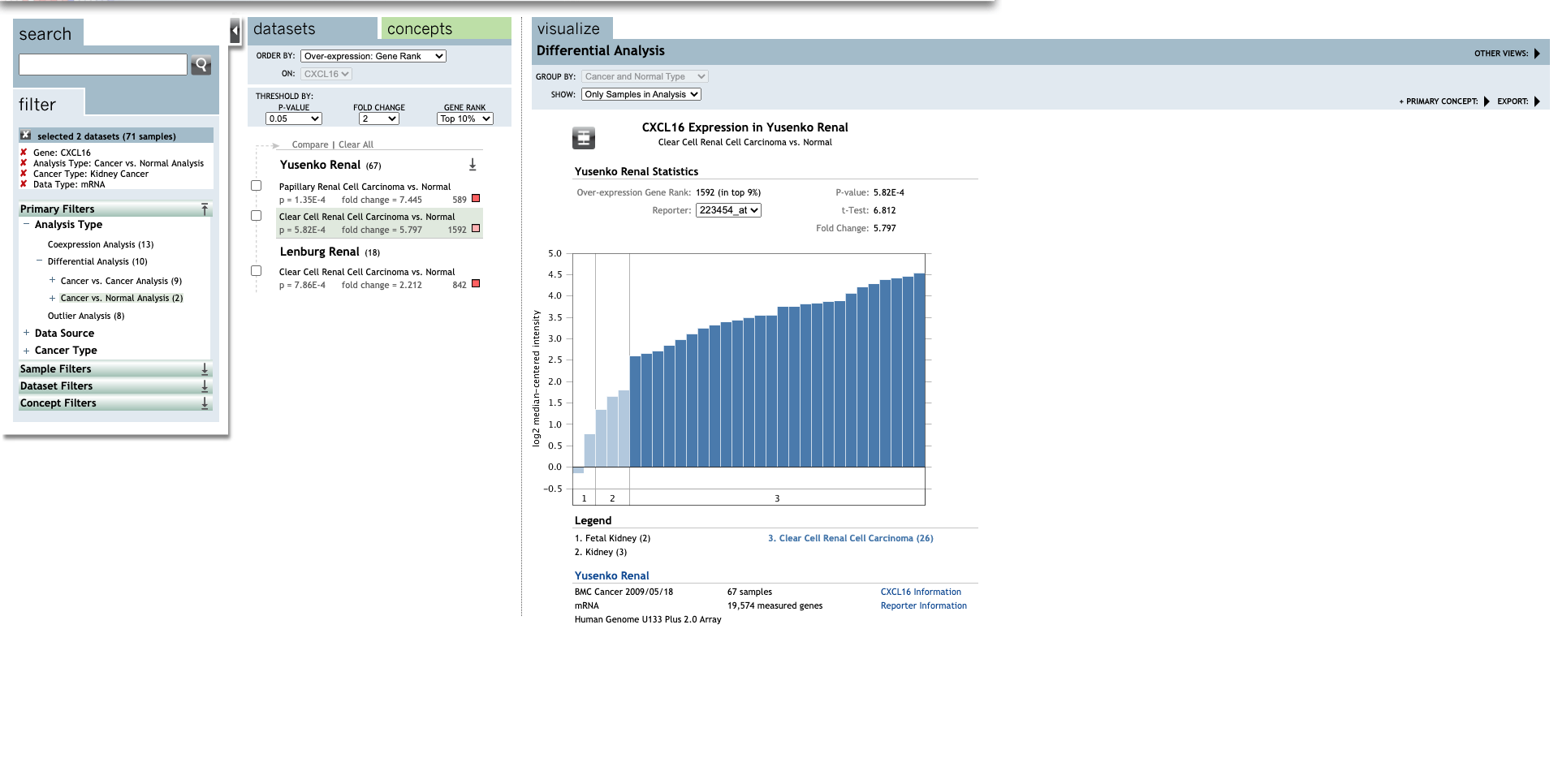Open the Primary Concept arrow
Viewport: 1558px width, 784px height.
(1487, 101)
